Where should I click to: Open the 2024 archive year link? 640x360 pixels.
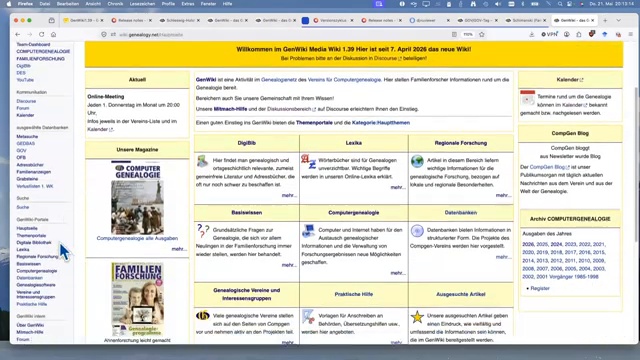point(556,244)
